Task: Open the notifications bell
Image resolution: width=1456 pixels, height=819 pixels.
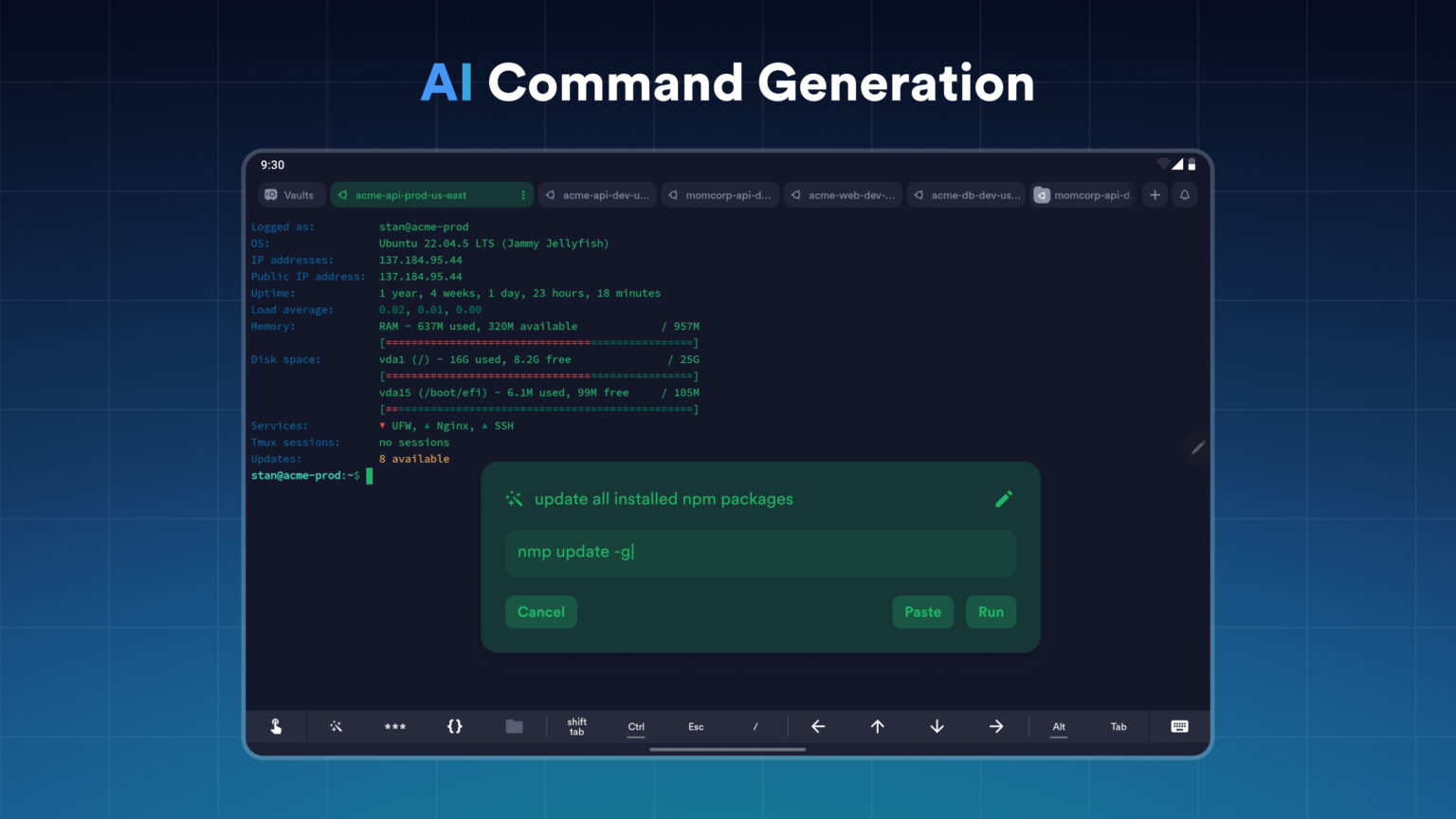Action: [1185, 194]
